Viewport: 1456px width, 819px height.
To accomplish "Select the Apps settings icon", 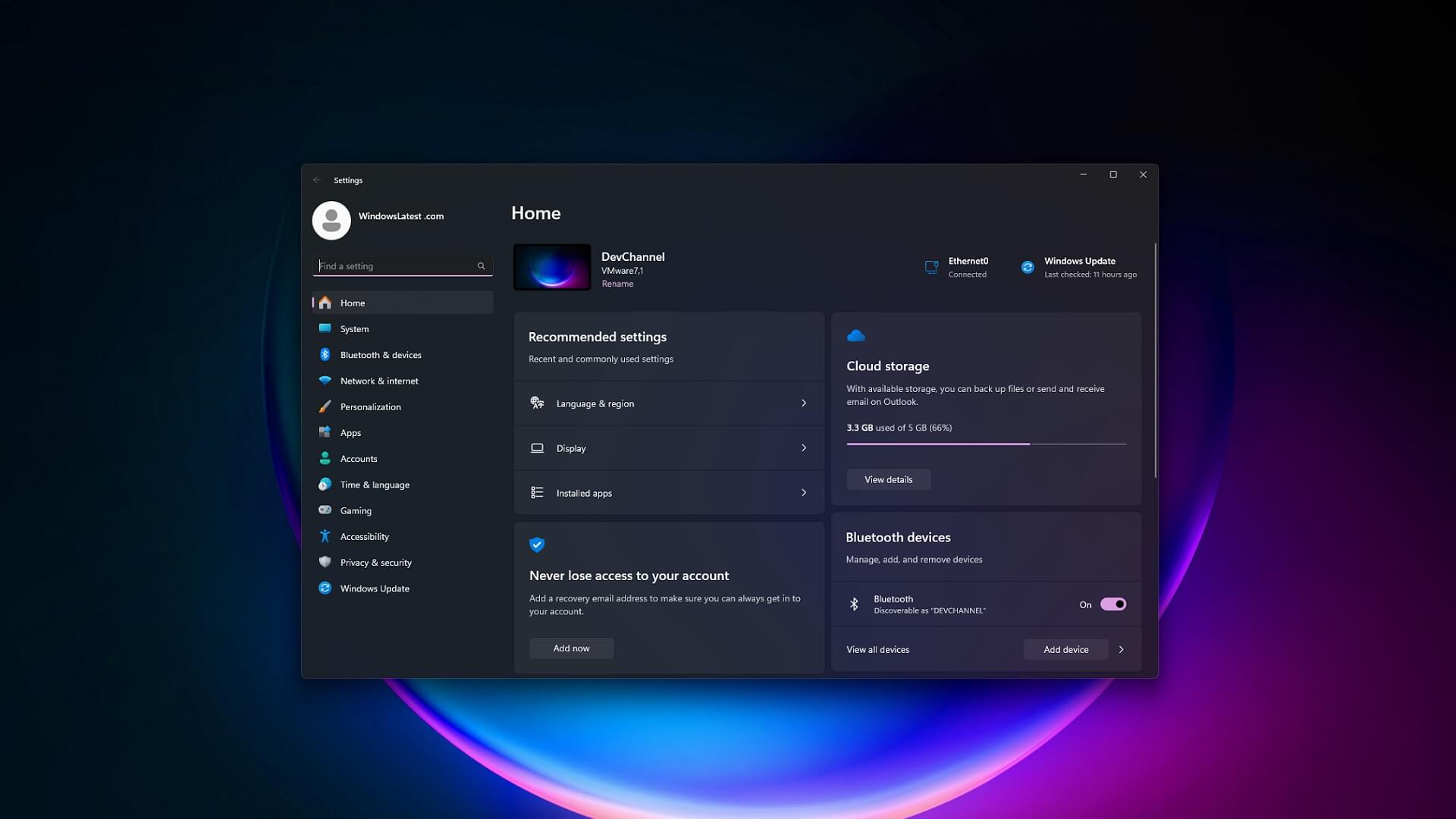I will [x=325, y=432].
